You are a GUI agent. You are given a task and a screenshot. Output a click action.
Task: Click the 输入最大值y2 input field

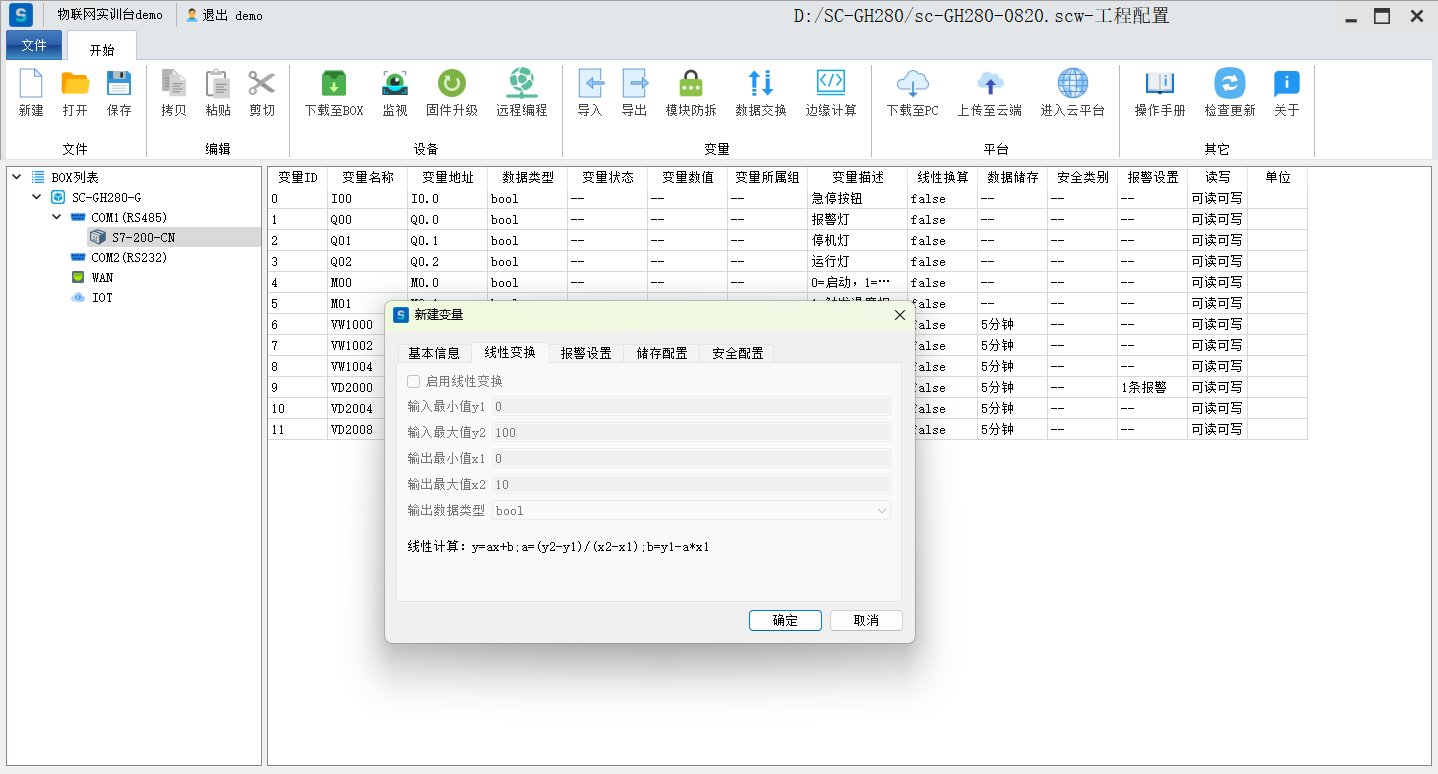(x=691, y=432)
